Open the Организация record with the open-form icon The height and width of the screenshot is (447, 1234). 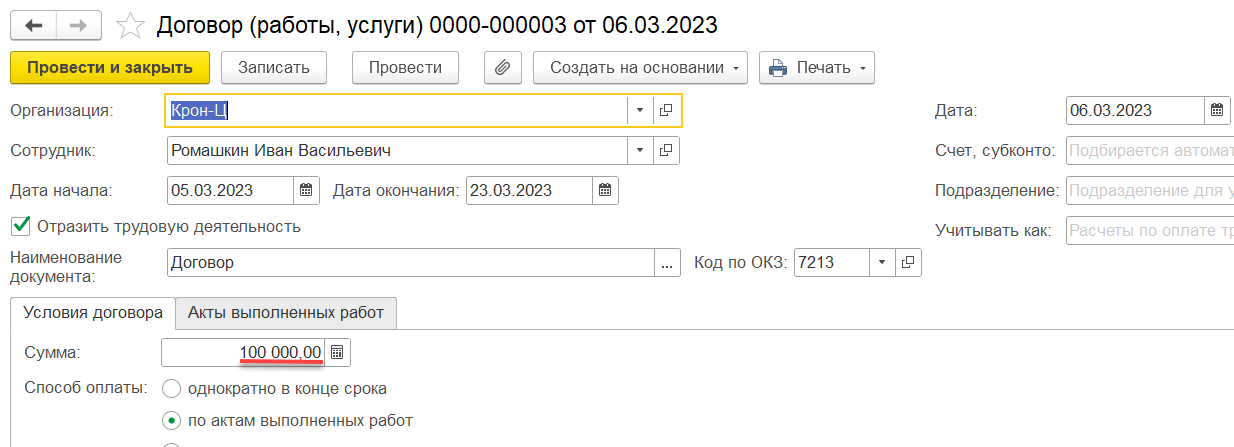[x=666, y=111]
